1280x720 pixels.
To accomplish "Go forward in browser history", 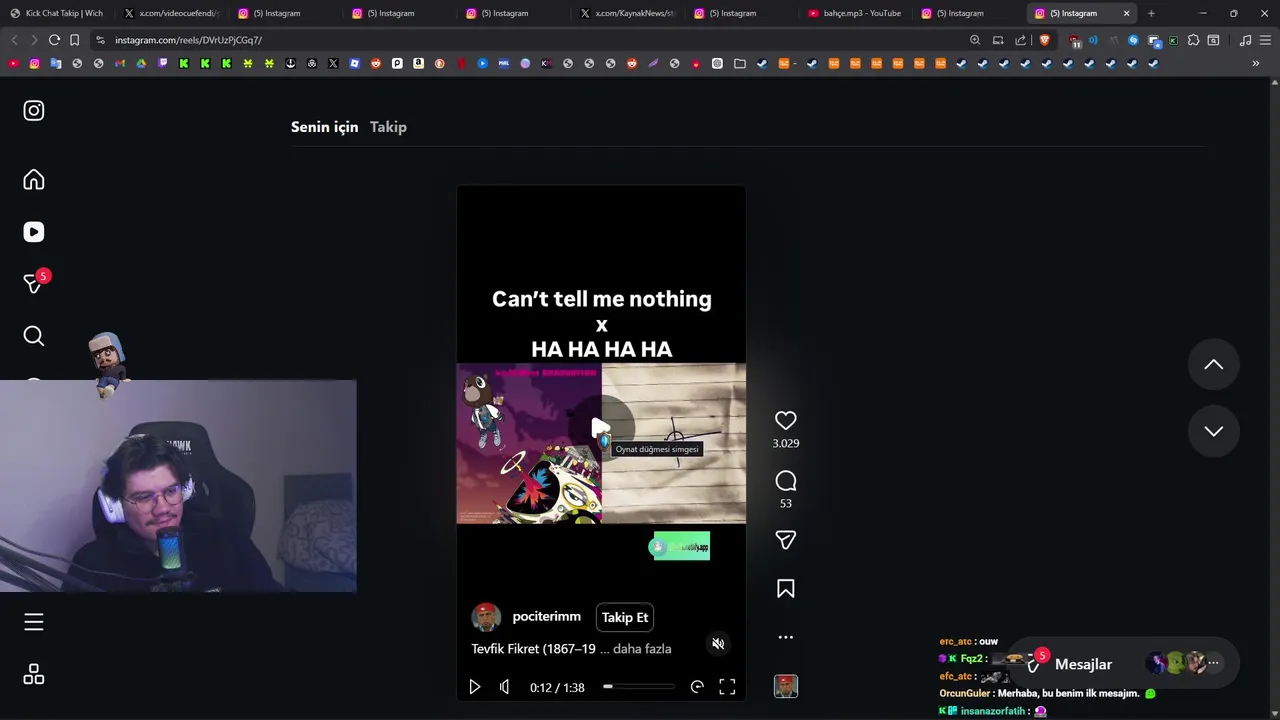I will point(33,40).
